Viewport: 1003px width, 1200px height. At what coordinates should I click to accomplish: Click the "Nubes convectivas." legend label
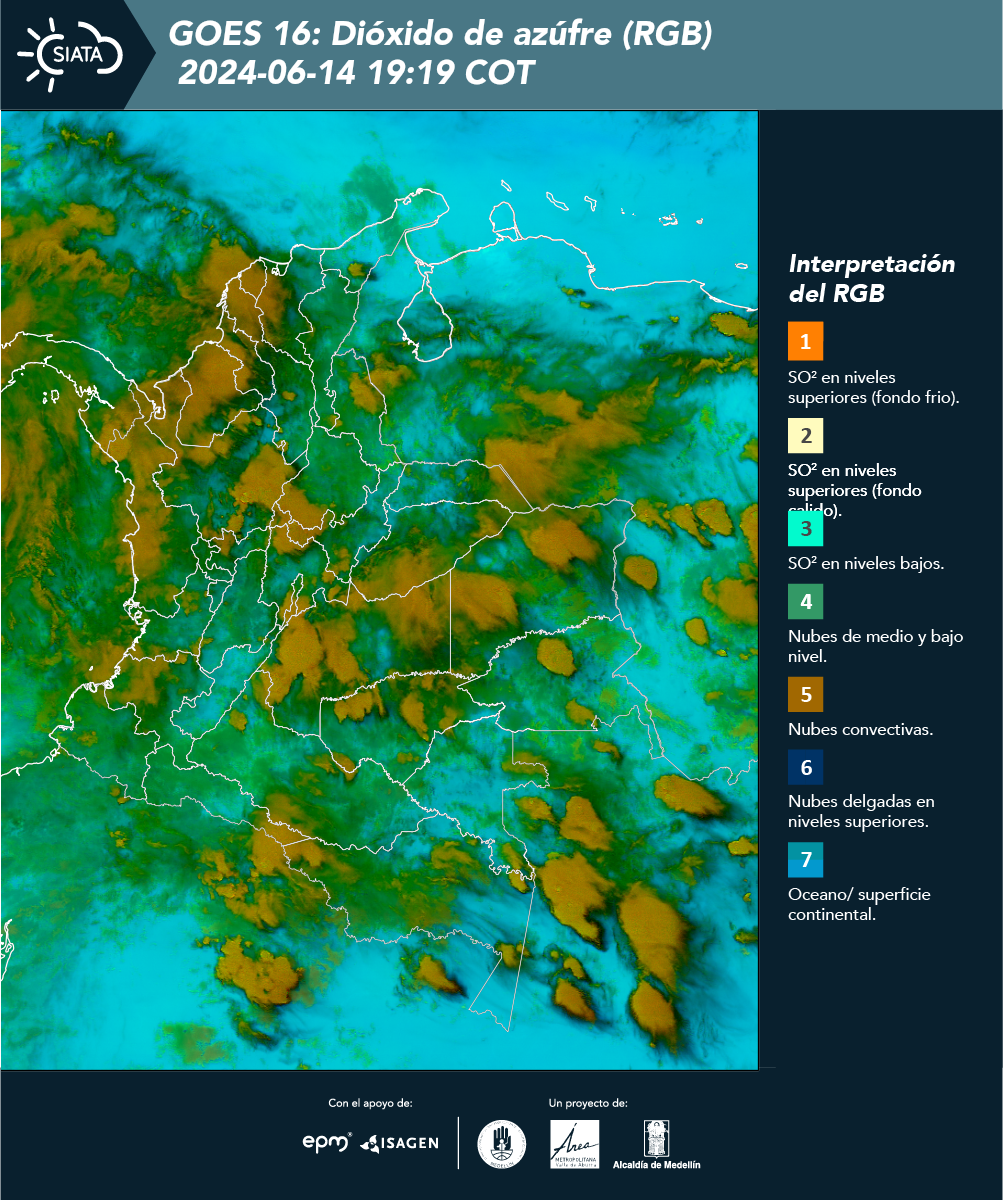[861, 729]
